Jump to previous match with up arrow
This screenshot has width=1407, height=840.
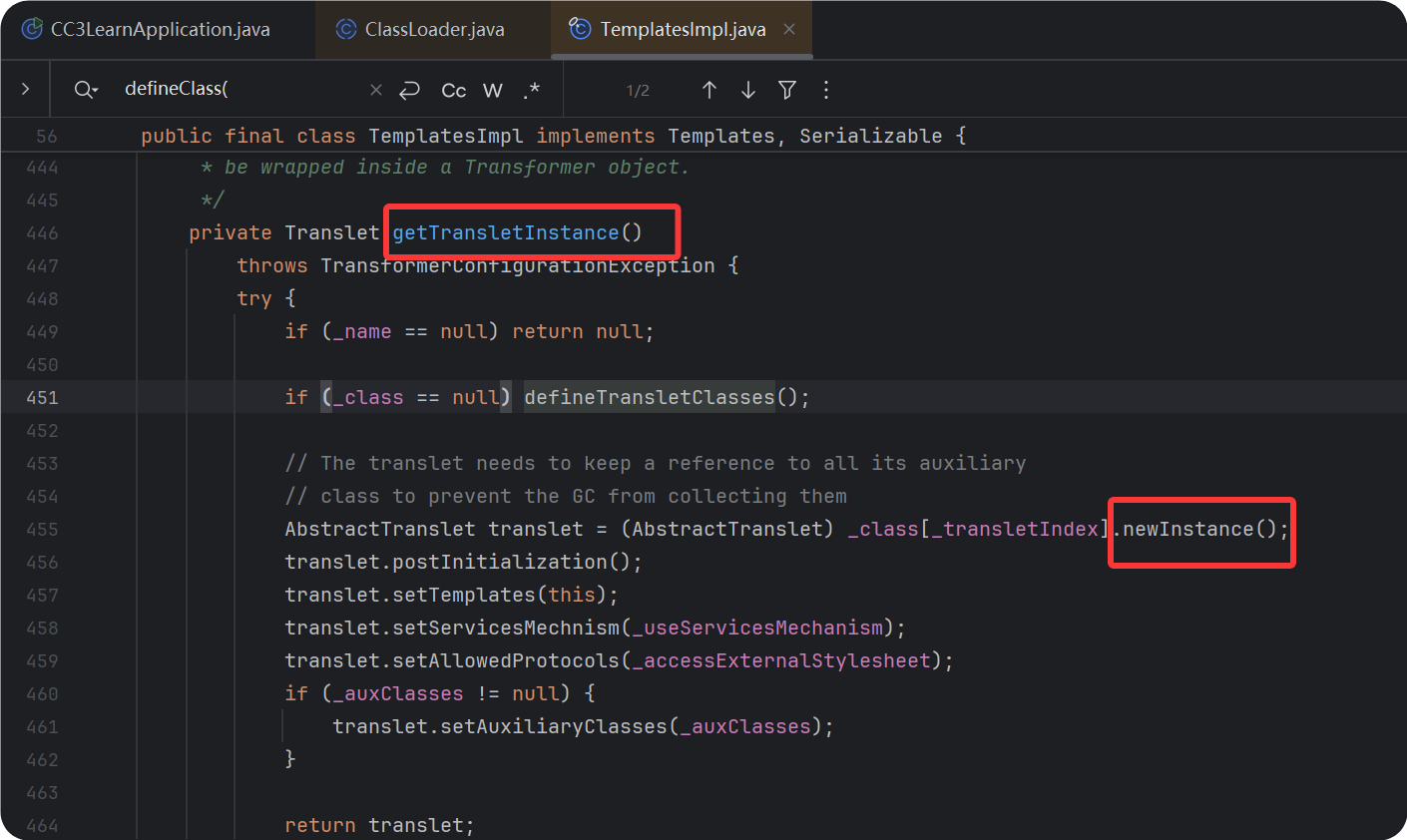point(709,89)
